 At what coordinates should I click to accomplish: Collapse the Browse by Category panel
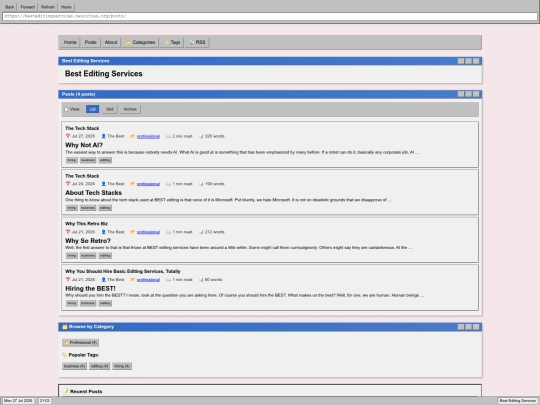[461, 326]
